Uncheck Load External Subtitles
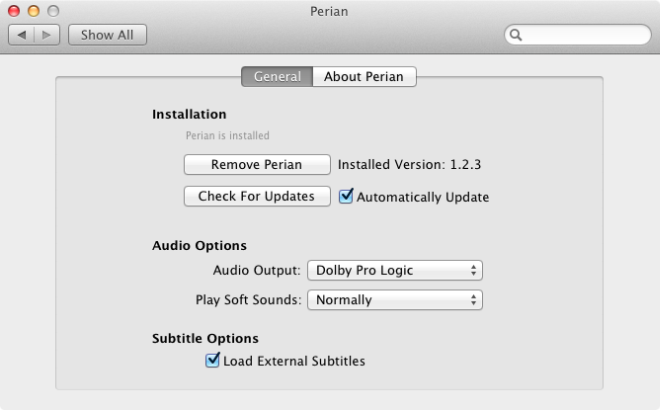This screenshot has height=410, width=660. click(x=213, y=360)
